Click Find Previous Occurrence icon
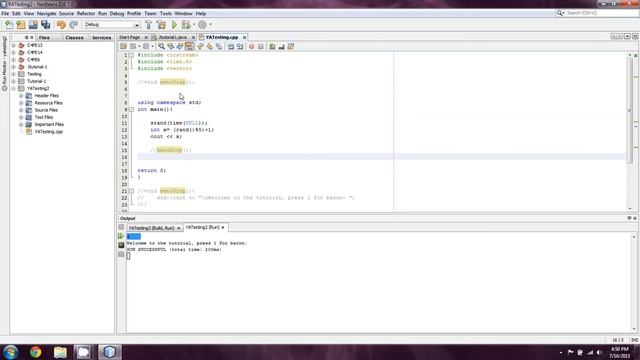 (171, 47)
